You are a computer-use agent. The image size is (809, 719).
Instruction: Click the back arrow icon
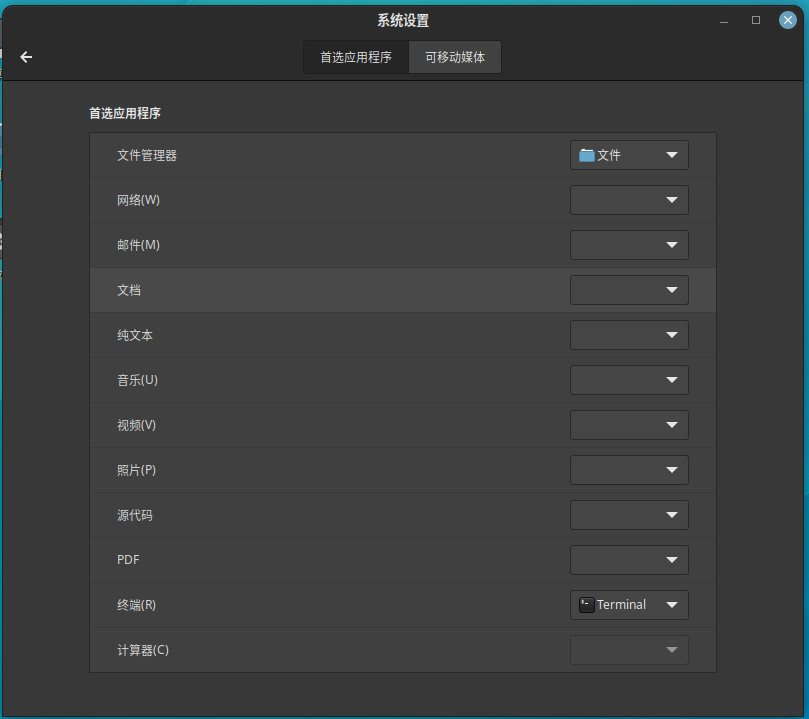(26, 57)
